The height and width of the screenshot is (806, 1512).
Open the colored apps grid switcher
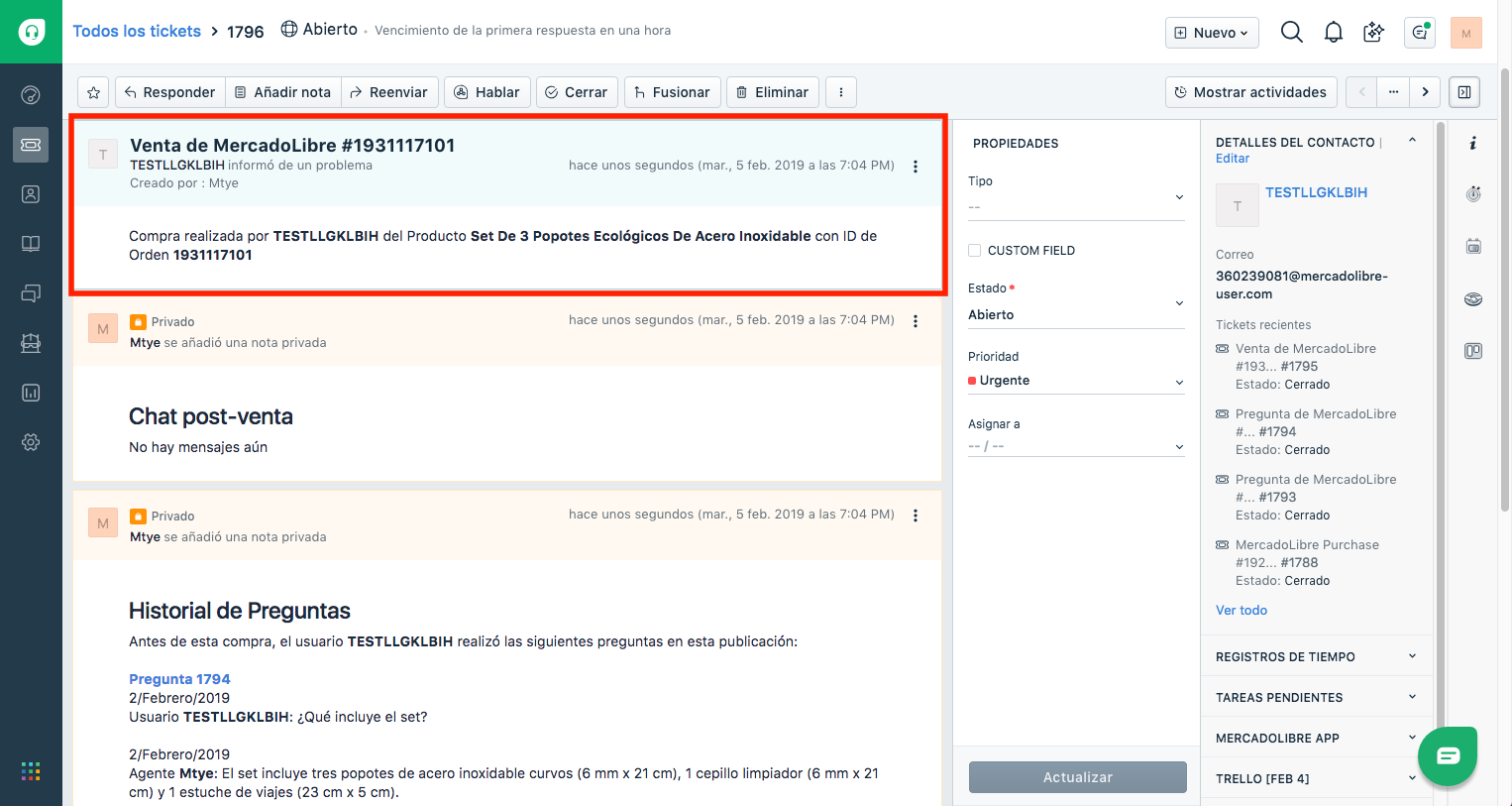click(x=31, y=771)
